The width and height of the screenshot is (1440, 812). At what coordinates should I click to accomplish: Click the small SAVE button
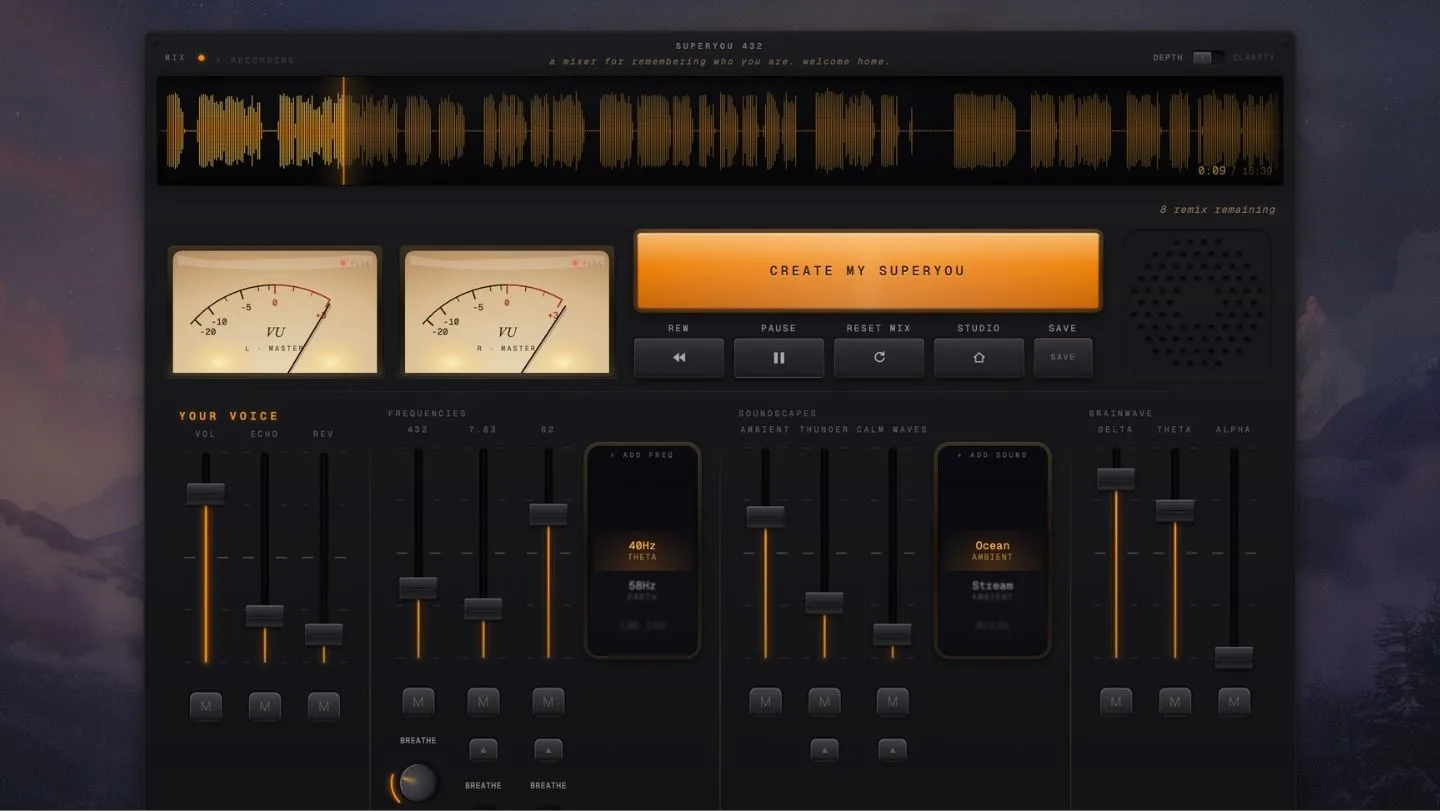pos(1063,357)
